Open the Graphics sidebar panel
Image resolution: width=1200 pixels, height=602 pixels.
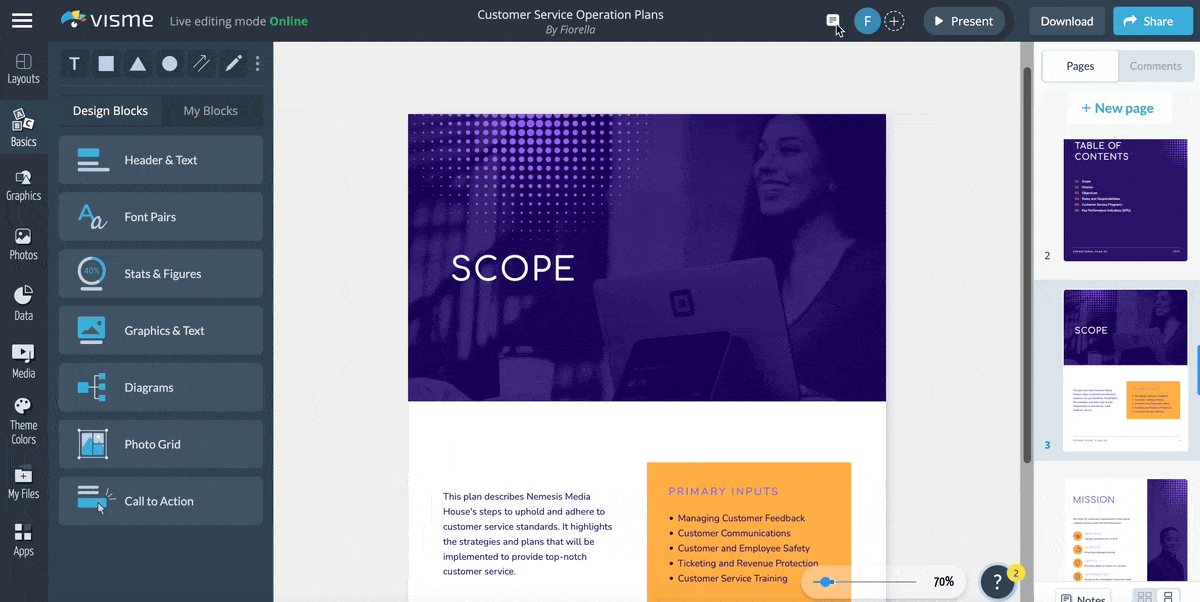tap(23, 185)
